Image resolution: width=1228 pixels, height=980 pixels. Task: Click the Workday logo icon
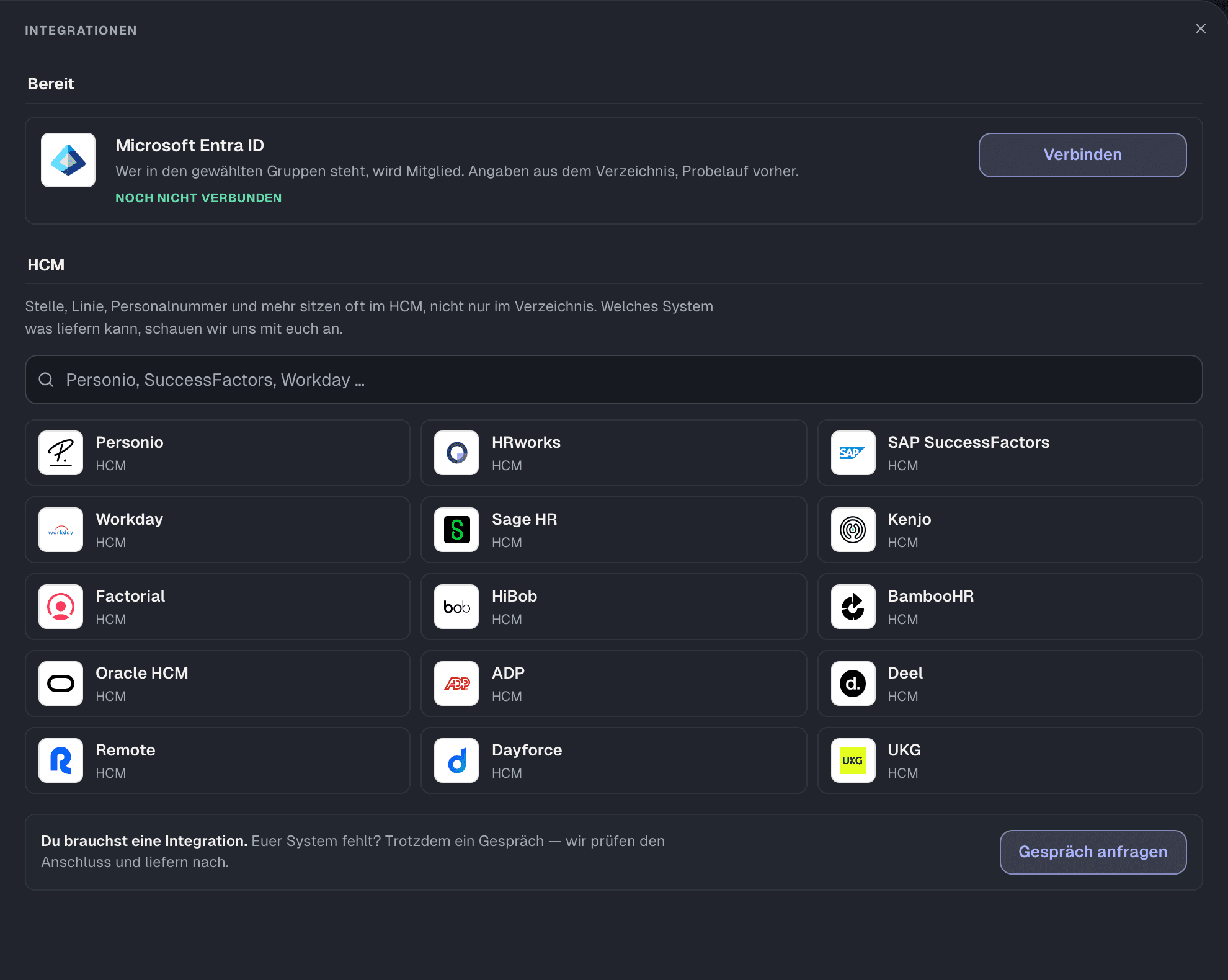(x=61, y=530)
